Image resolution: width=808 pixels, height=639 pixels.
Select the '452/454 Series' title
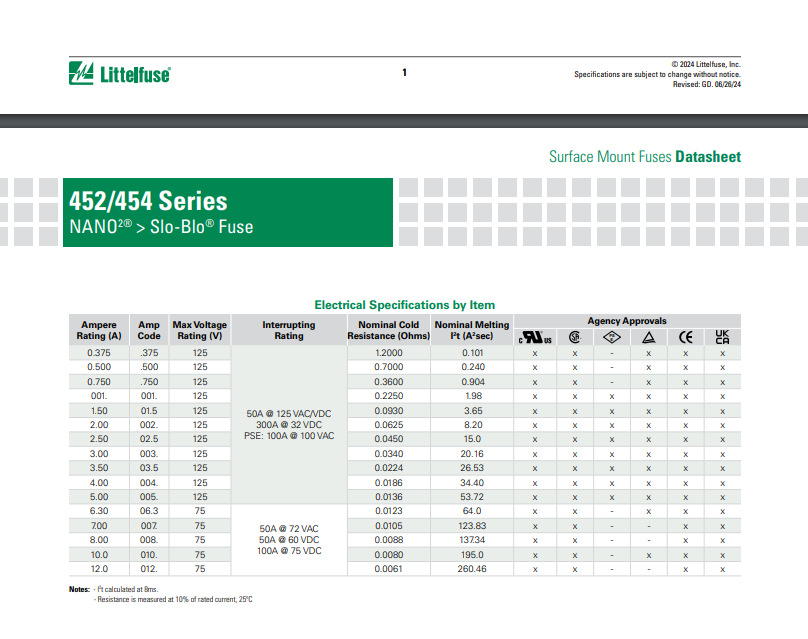(148, 201)
